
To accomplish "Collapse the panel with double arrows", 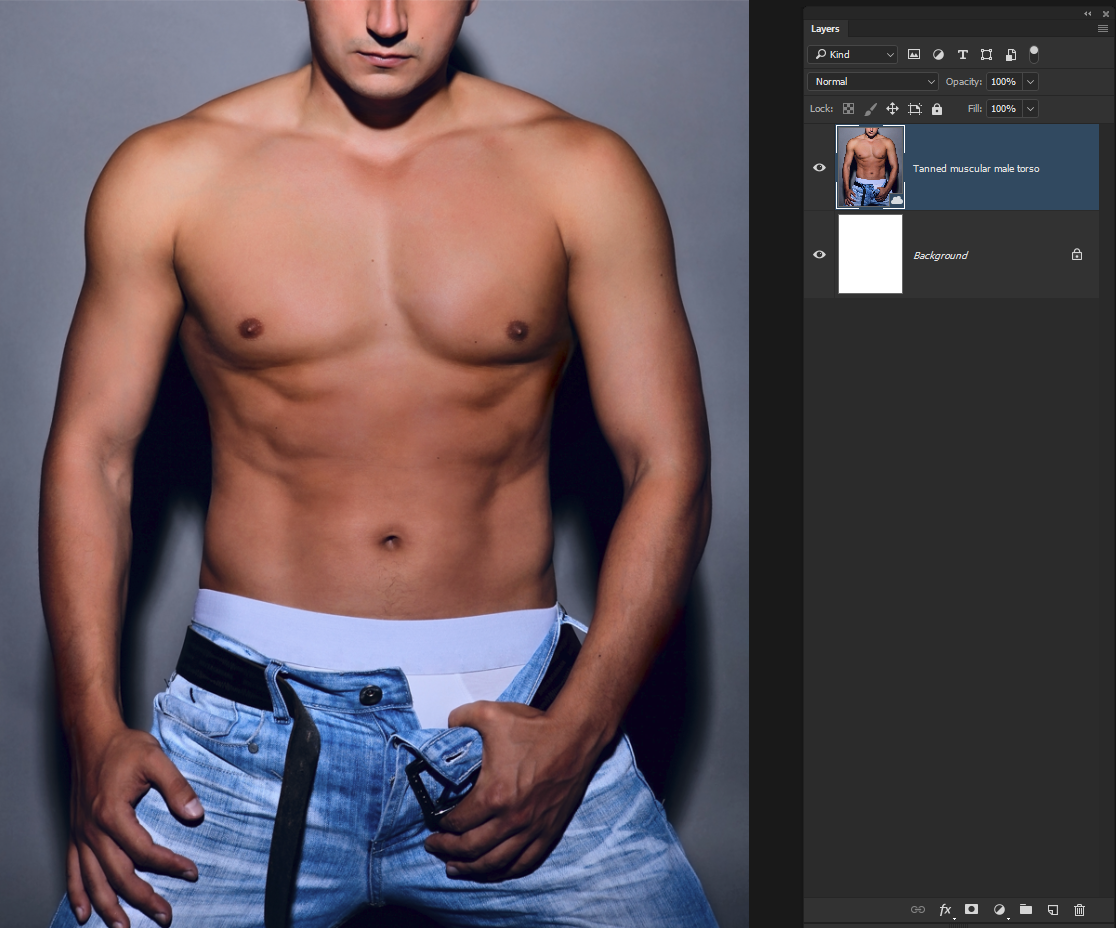I will coord(1088,14).
